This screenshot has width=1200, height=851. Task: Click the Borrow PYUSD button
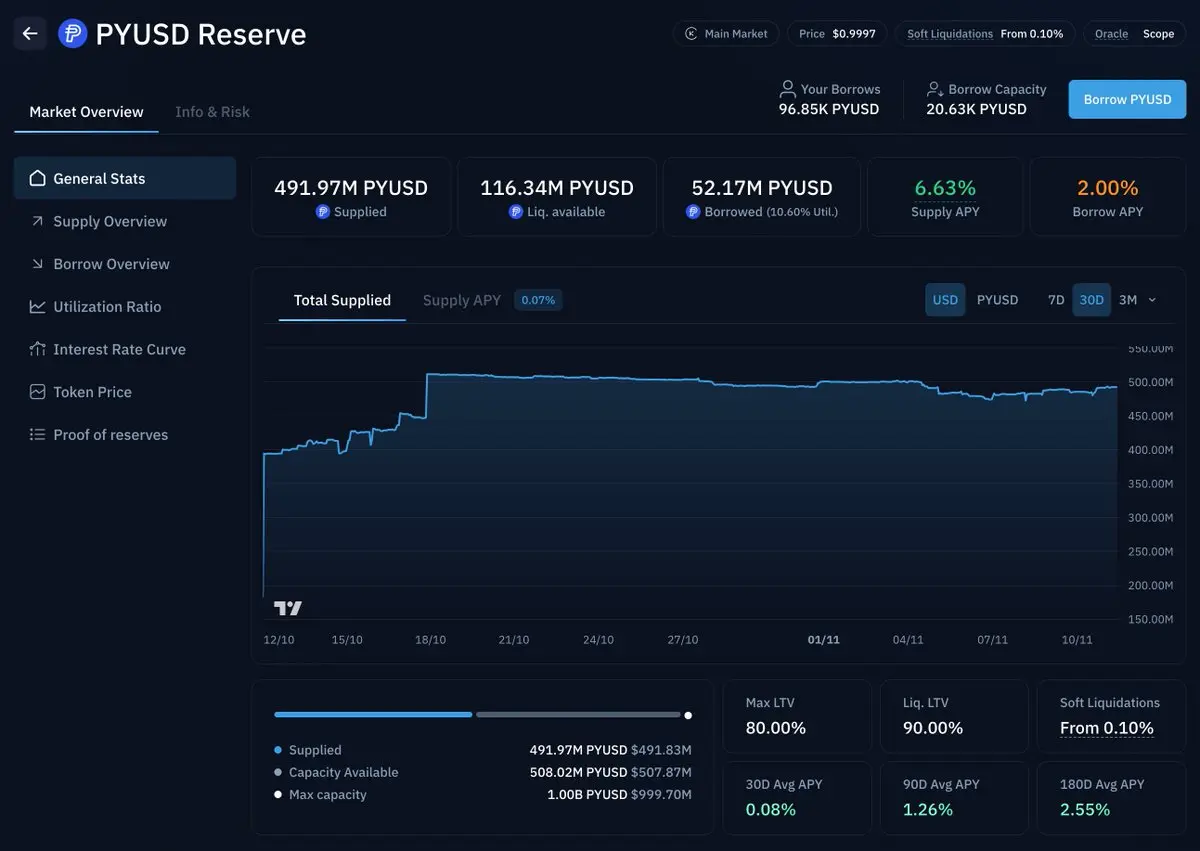coord(1127,100)
